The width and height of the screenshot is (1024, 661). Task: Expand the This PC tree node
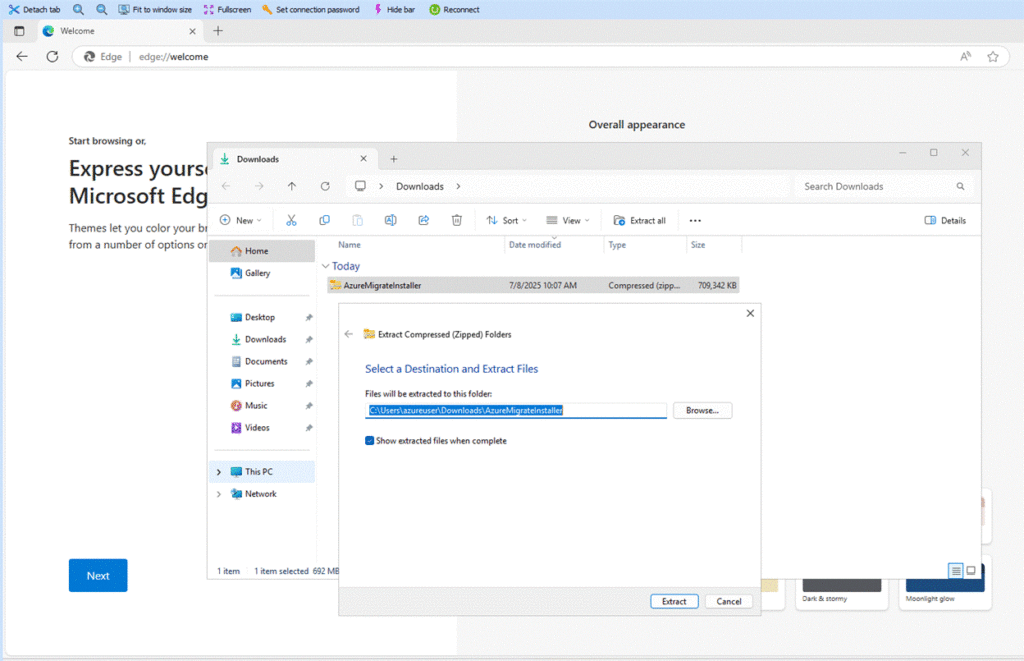[x=219, y=472]
